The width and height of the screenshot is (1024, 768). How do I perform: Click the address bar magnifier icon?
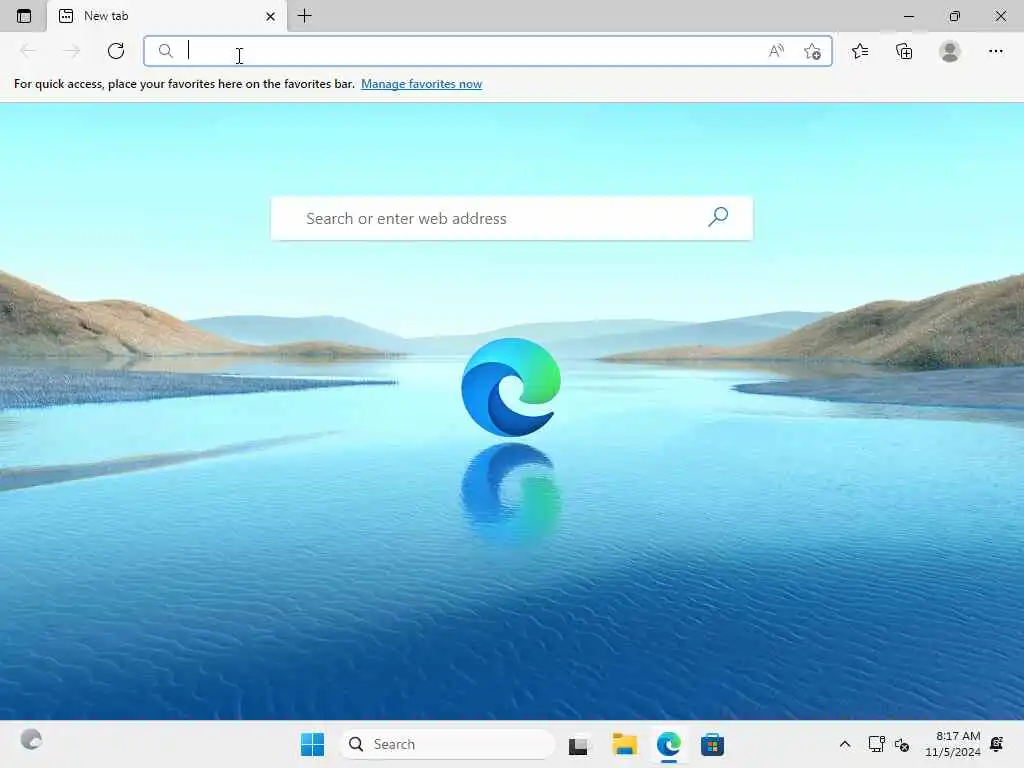coord(166,51)
